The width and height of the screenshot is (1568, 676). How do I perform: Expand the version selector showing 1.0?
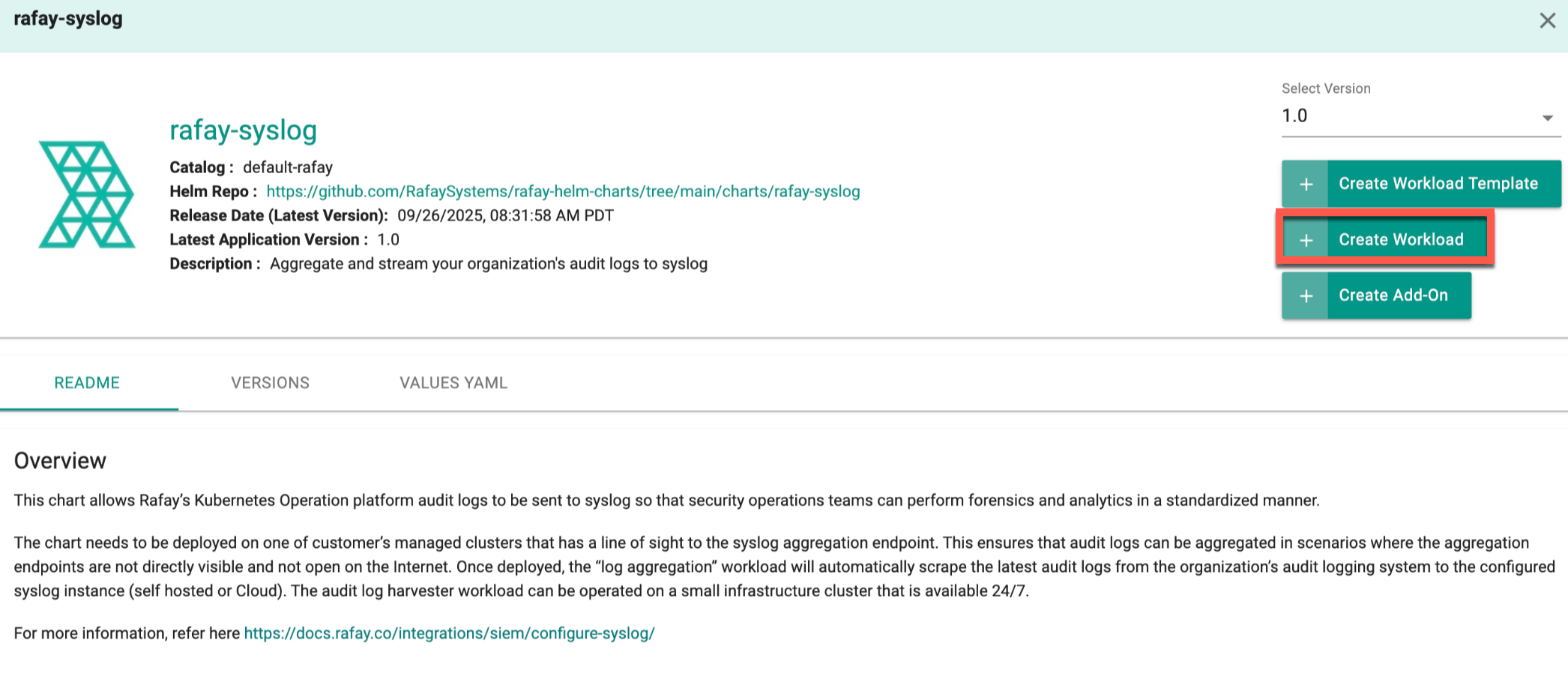tap(1417, 117)
